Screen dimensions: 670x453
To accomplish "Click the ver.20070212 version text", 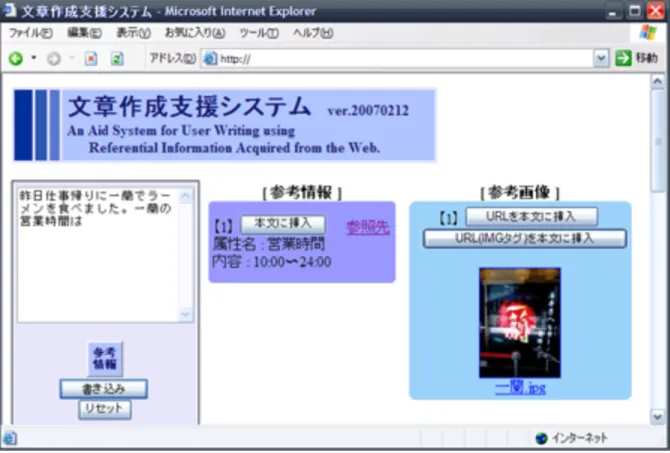I will pyautogui.click(x=368, y=111).
